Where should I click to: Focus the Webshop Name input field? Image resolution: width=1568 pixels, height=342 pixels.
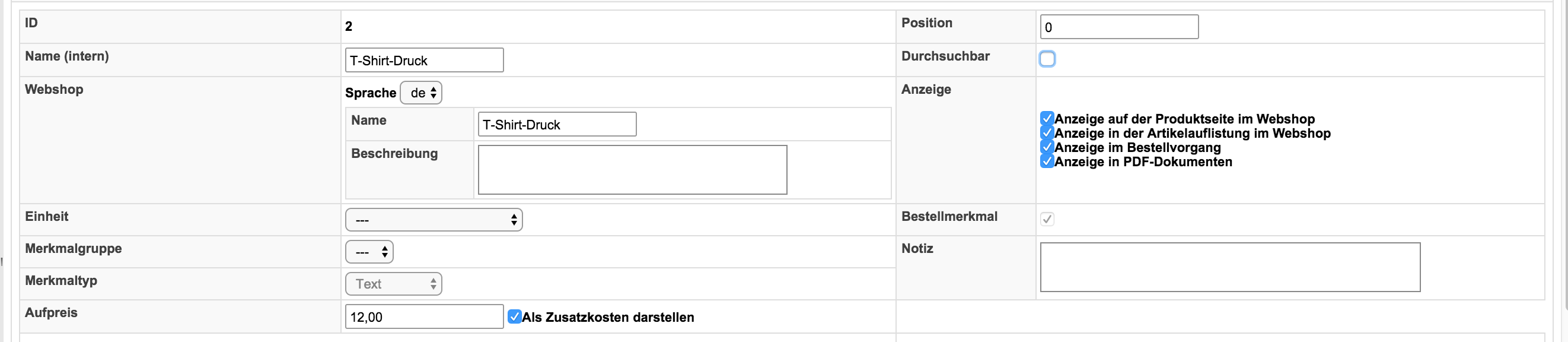(x=556, y=124)
